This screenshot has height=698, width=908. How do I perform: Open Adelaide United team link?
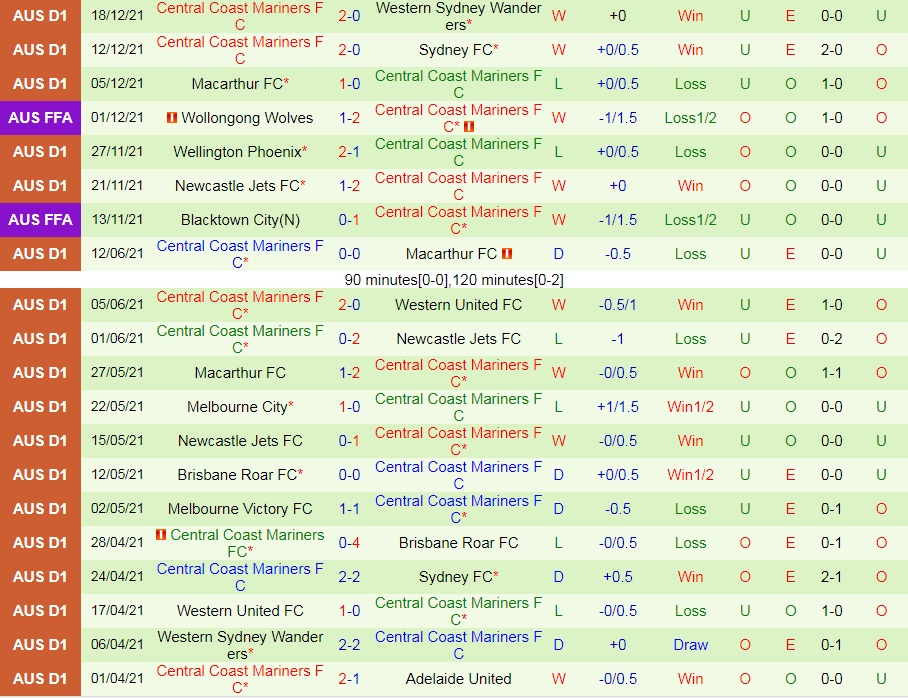[459, 678]
